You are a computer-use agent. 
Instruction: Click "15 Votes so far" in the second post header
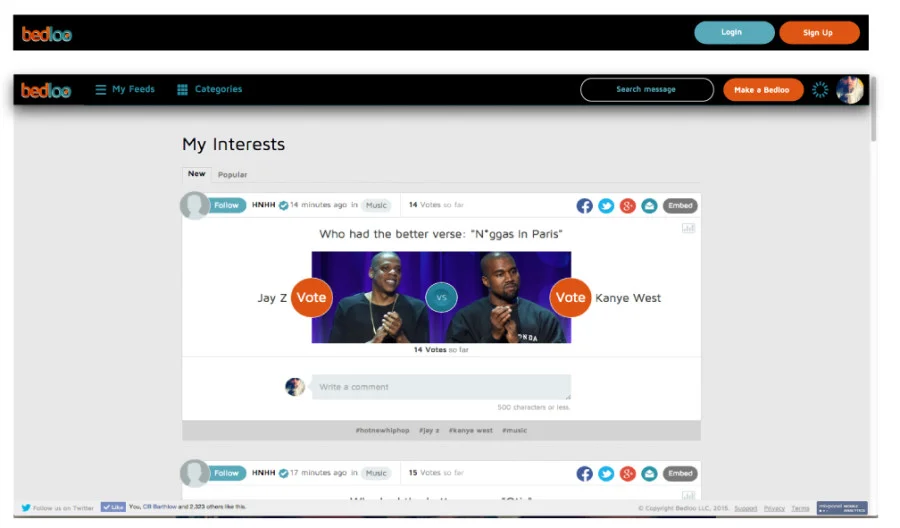pos(436,473)
